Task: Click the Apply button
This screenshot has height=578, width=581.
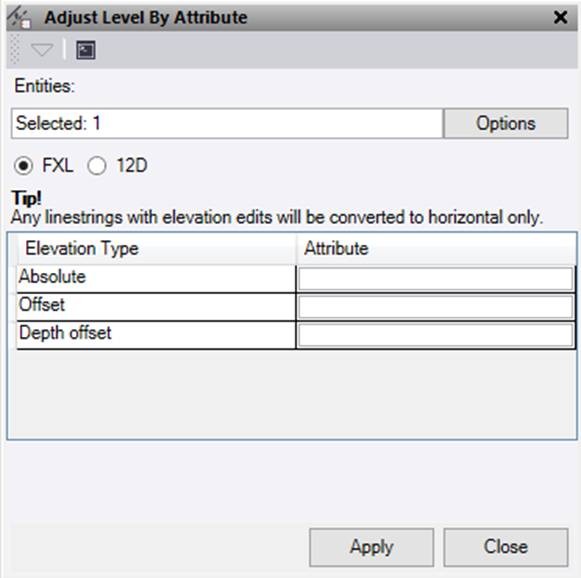Action: (371, 547)
